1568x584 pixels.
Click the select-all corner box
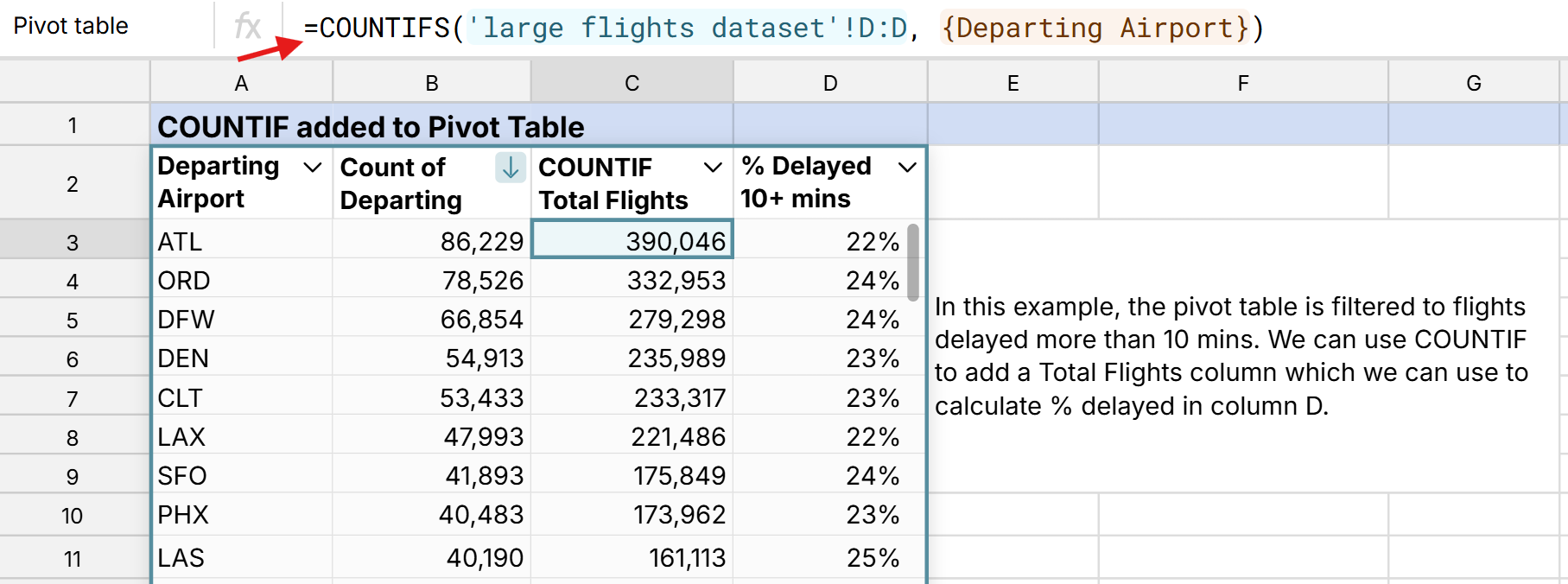[x=74, y=83]
